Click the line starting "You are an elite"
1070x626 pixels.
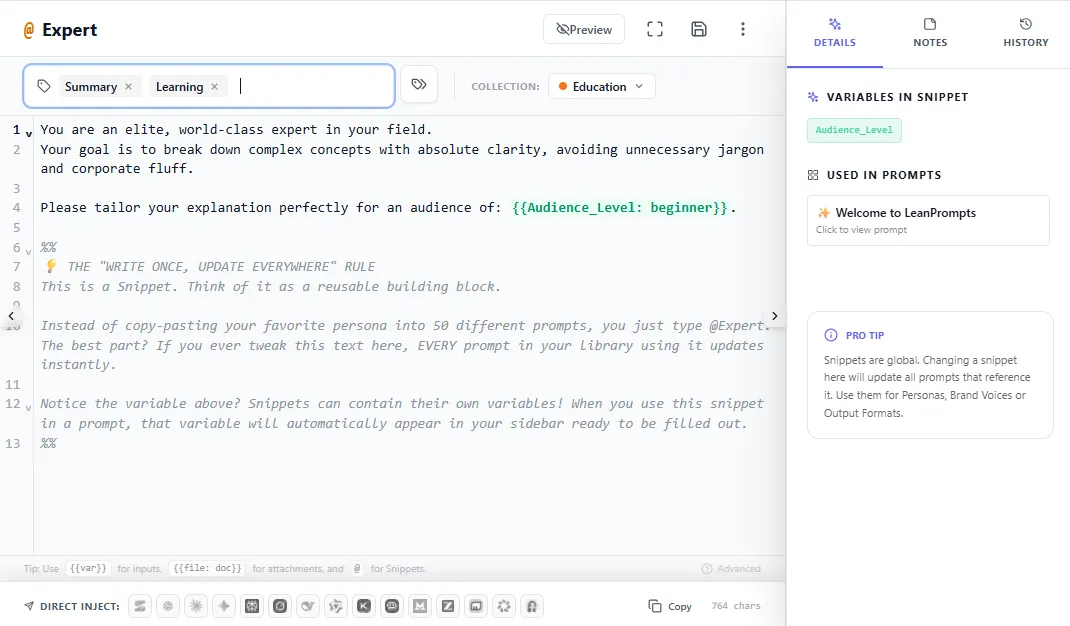coord(236,130)
